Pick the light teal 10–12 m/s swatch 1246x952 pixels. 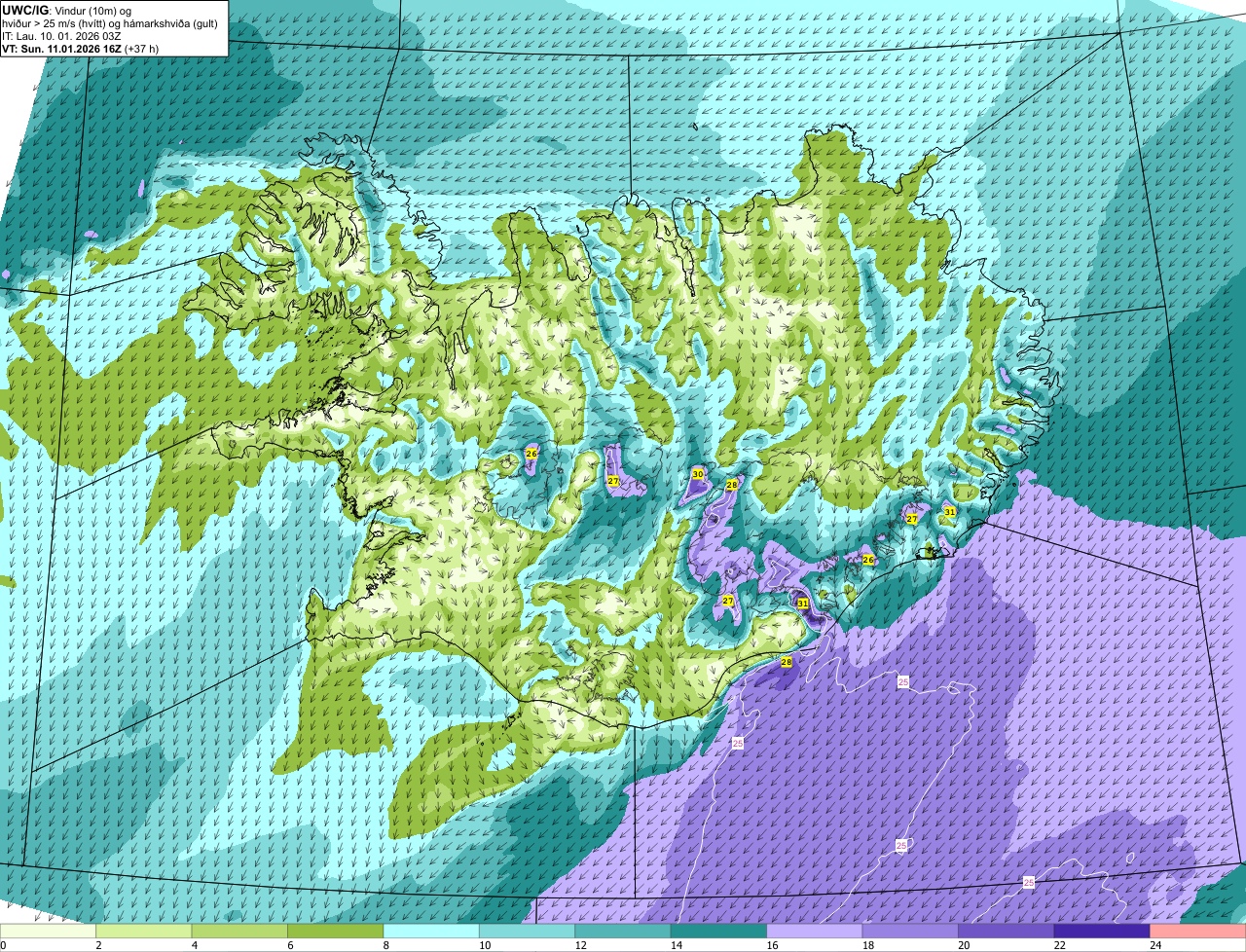(528, 931)
